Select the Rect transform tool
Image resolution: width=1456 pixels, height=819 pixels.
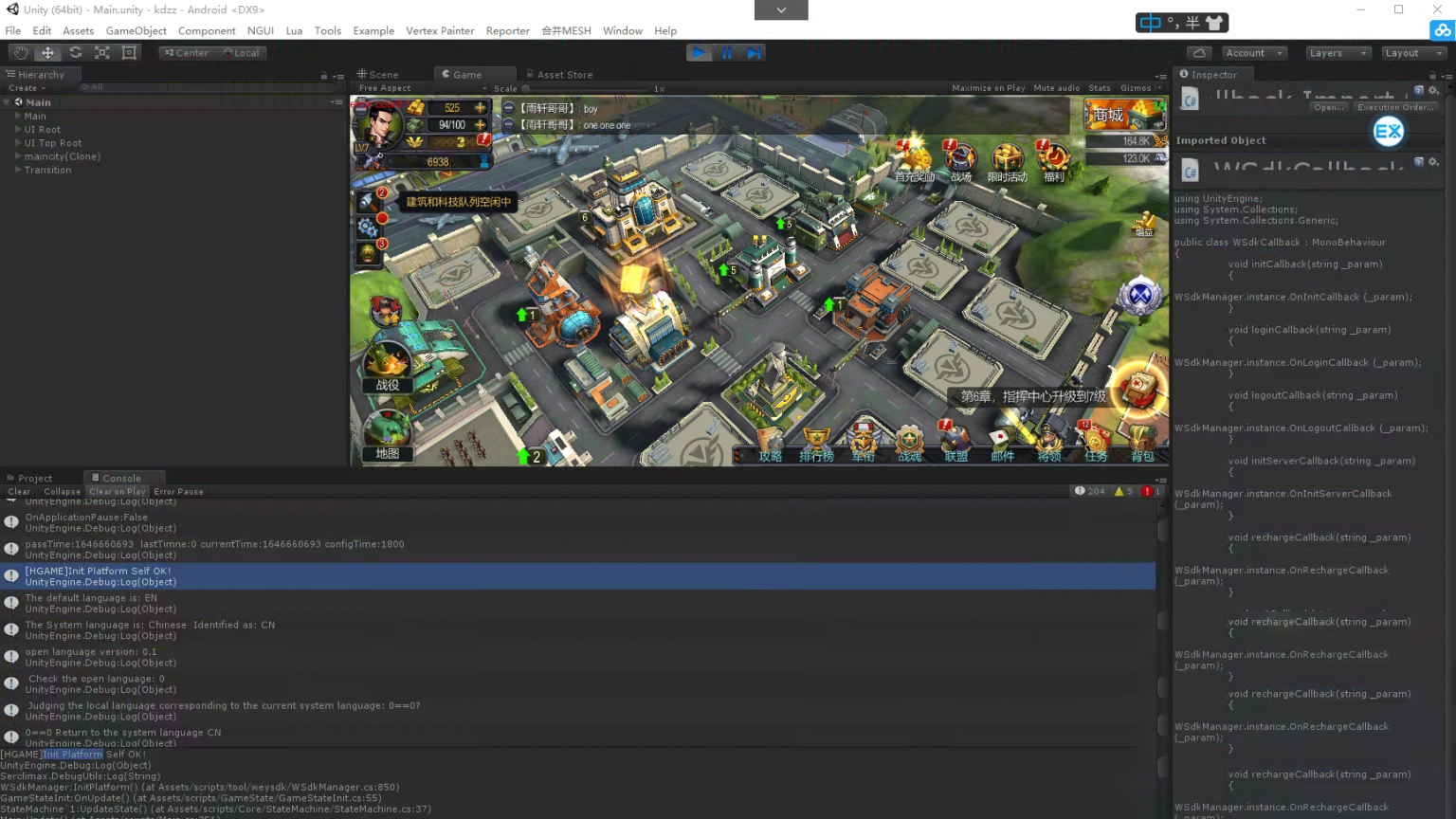click(130, 53)
